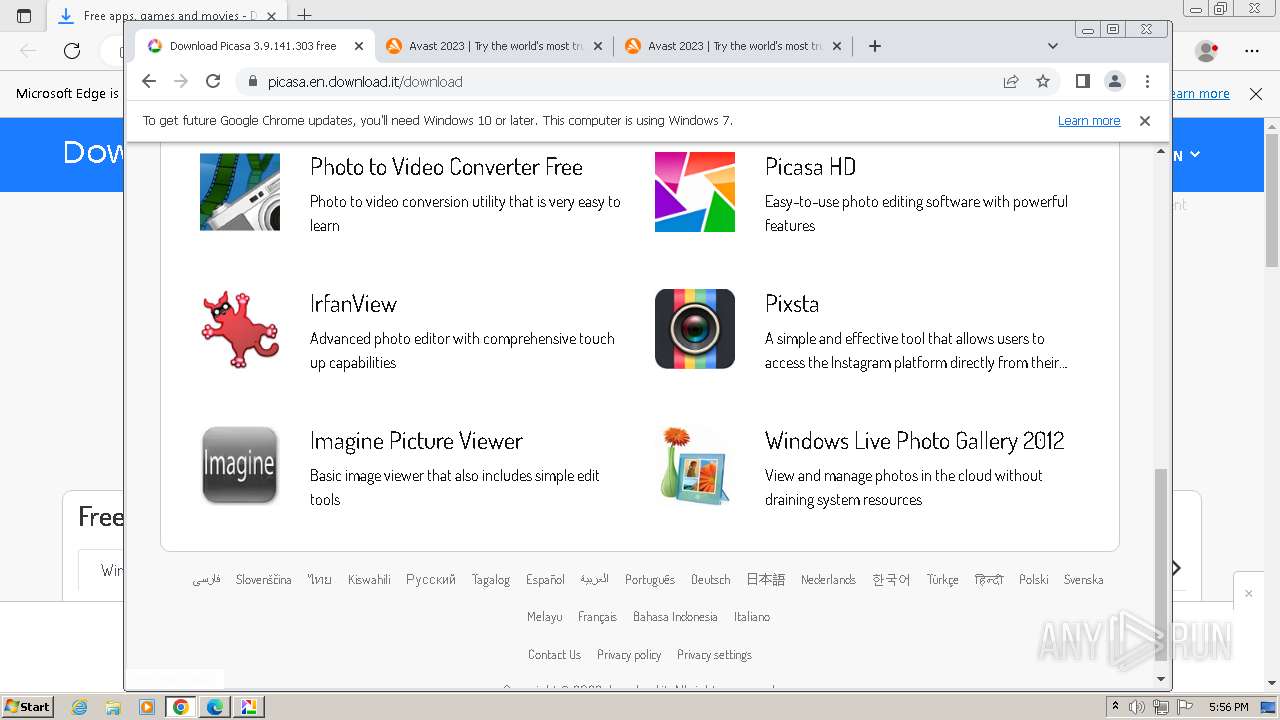Open the Imagine Picture Viewer title link
This screenshot has height=720, width=1280.
(x=416, y=441)
